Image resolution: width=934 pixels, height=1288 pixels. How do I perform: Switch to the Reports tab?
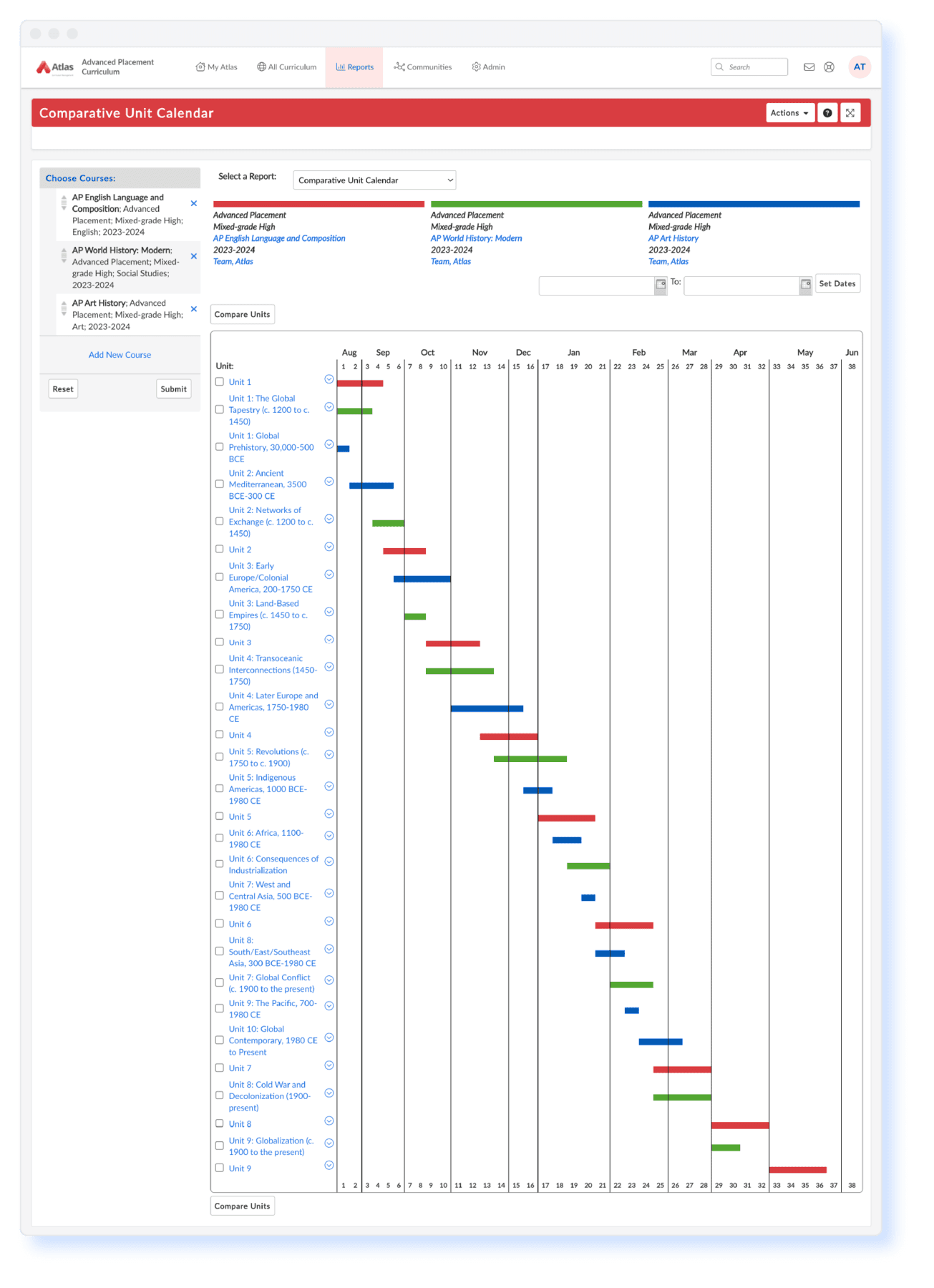coord(355,67)
